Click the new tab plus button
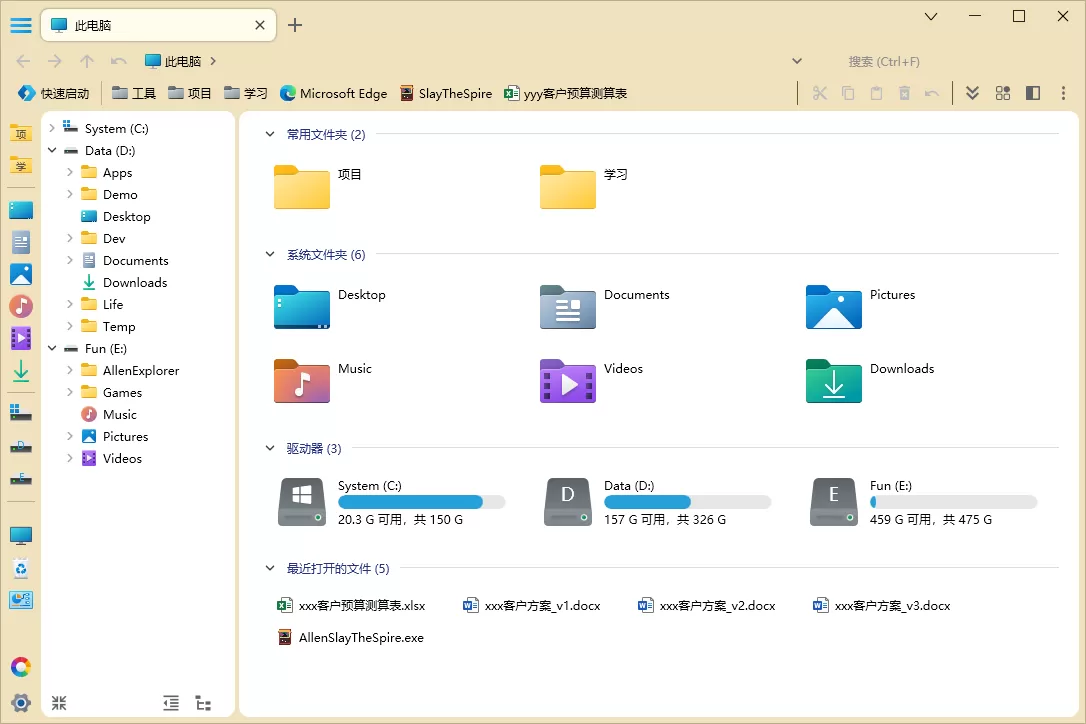The height and width of the screenshot is (724, 1086). tap(294, 25)
